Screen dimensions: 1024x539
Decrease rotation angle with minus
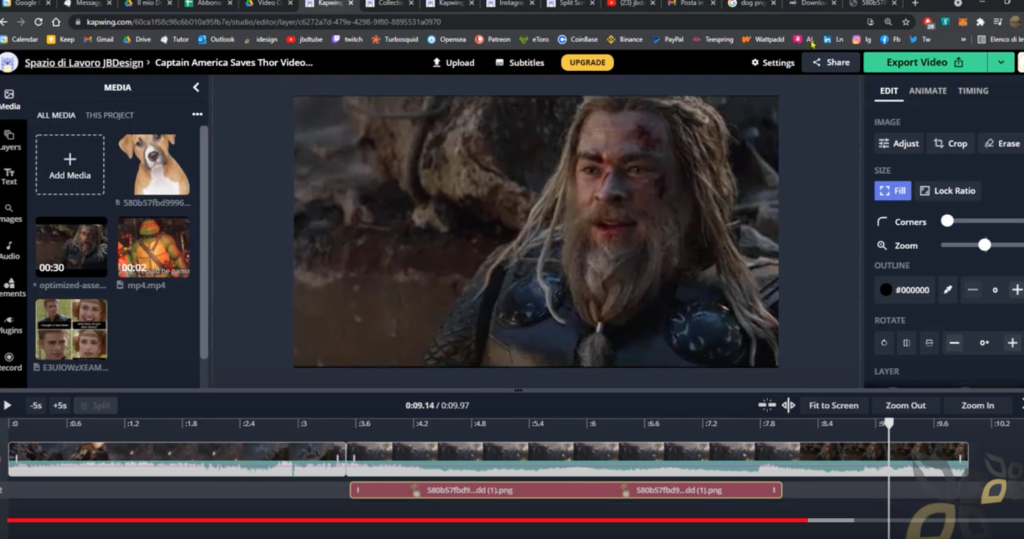(954, 342)
